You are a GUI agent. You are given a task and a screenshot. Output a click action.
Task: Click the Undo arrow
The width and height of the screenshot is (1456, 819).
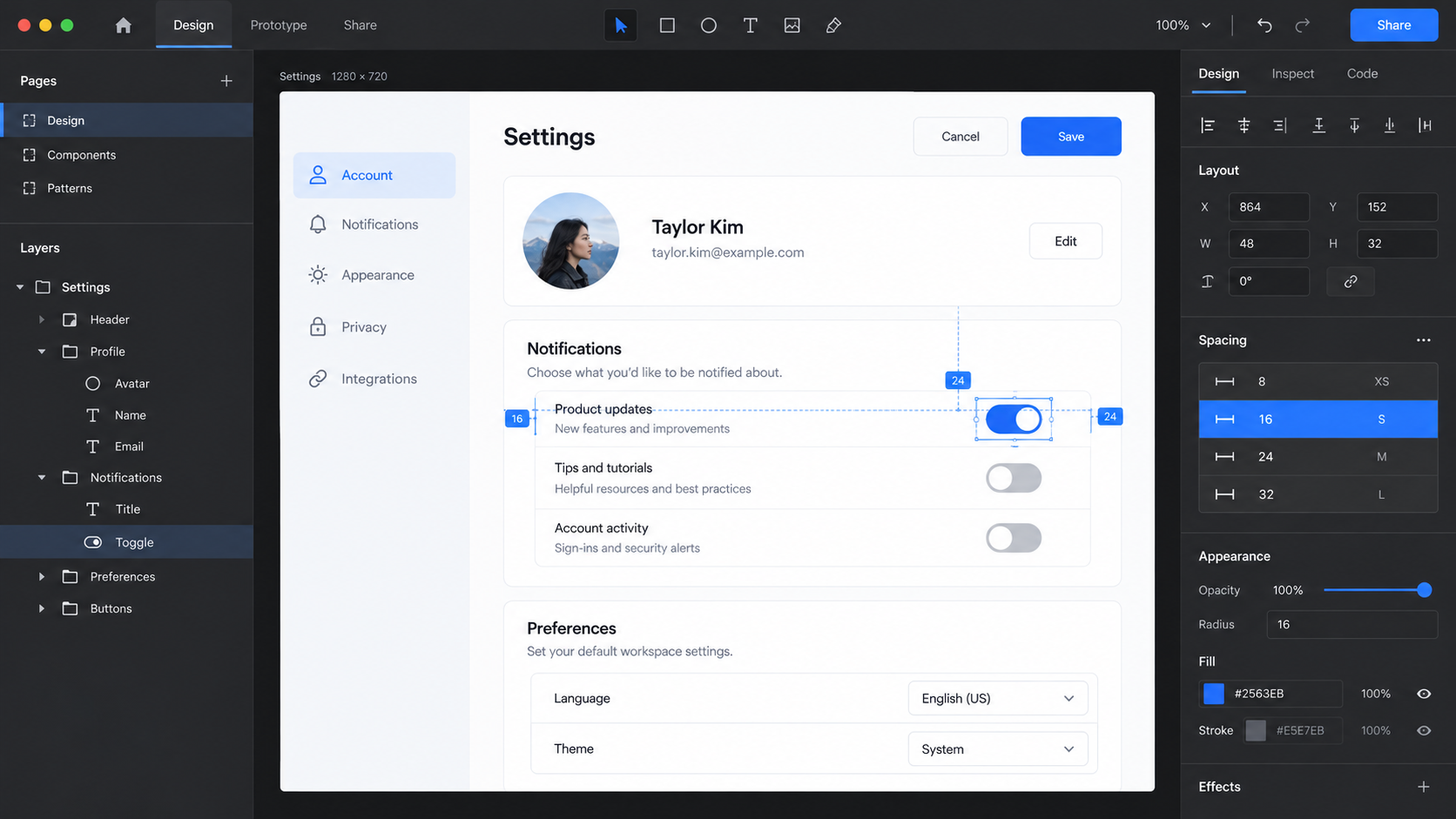[x=1264, y=25]
